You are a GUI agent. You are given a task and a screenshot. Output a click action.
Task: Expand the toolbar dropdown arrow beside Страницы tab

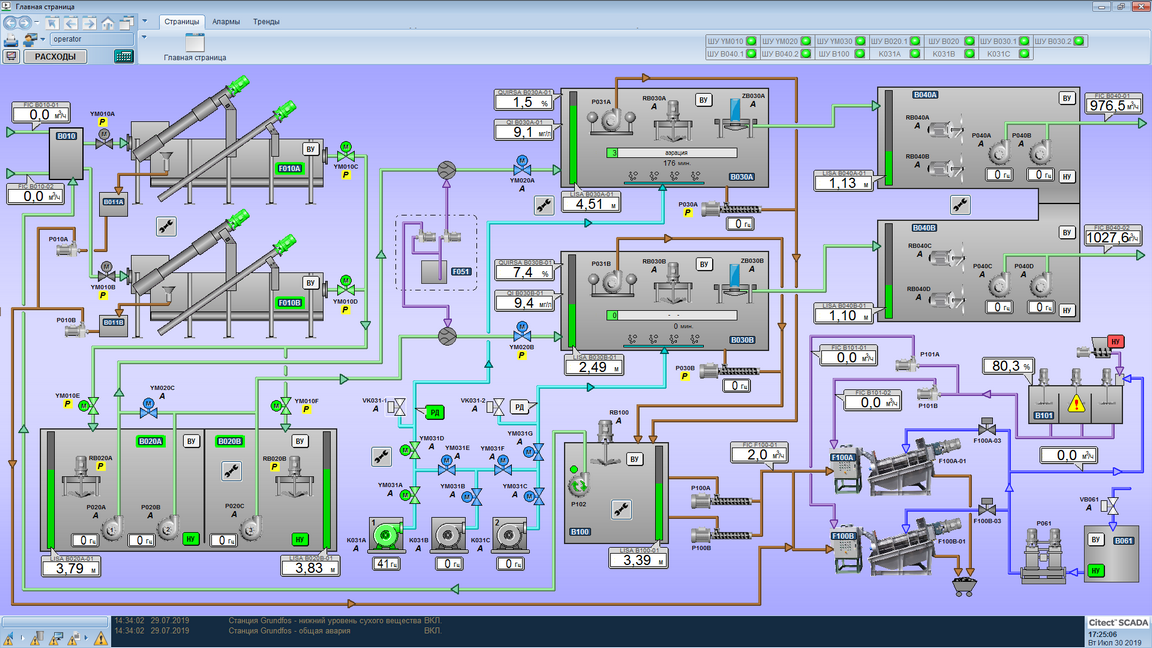pos(144,21)
